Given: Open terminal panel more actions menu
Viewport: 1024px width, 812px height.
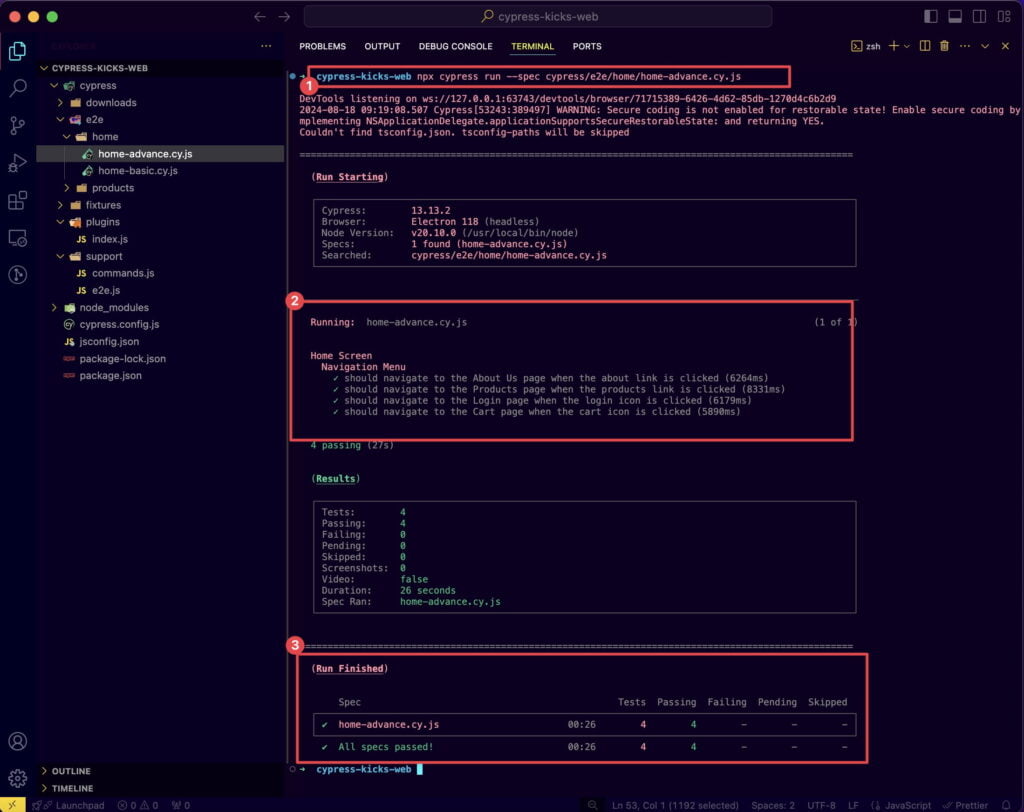Looking at the screenshot, I should 965,46.
